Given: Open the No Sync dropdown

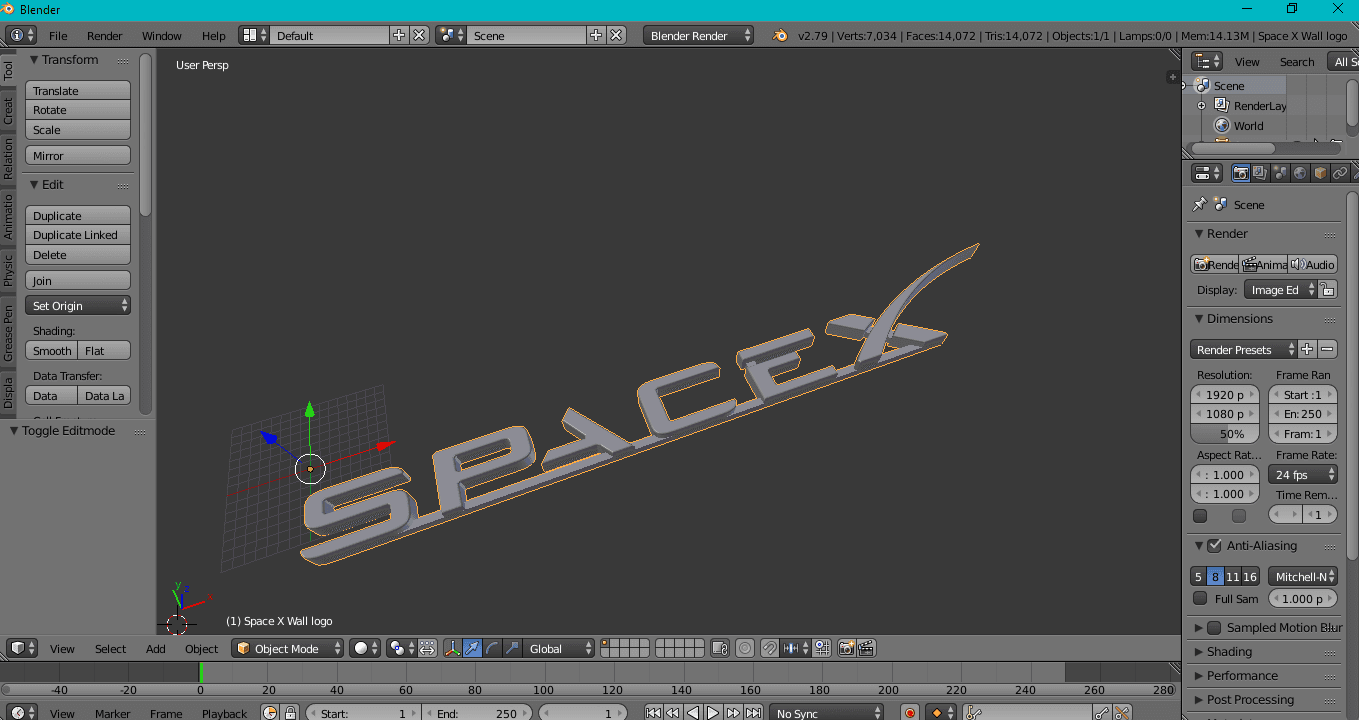Looking at the screenshot, I should click(827, 713).
